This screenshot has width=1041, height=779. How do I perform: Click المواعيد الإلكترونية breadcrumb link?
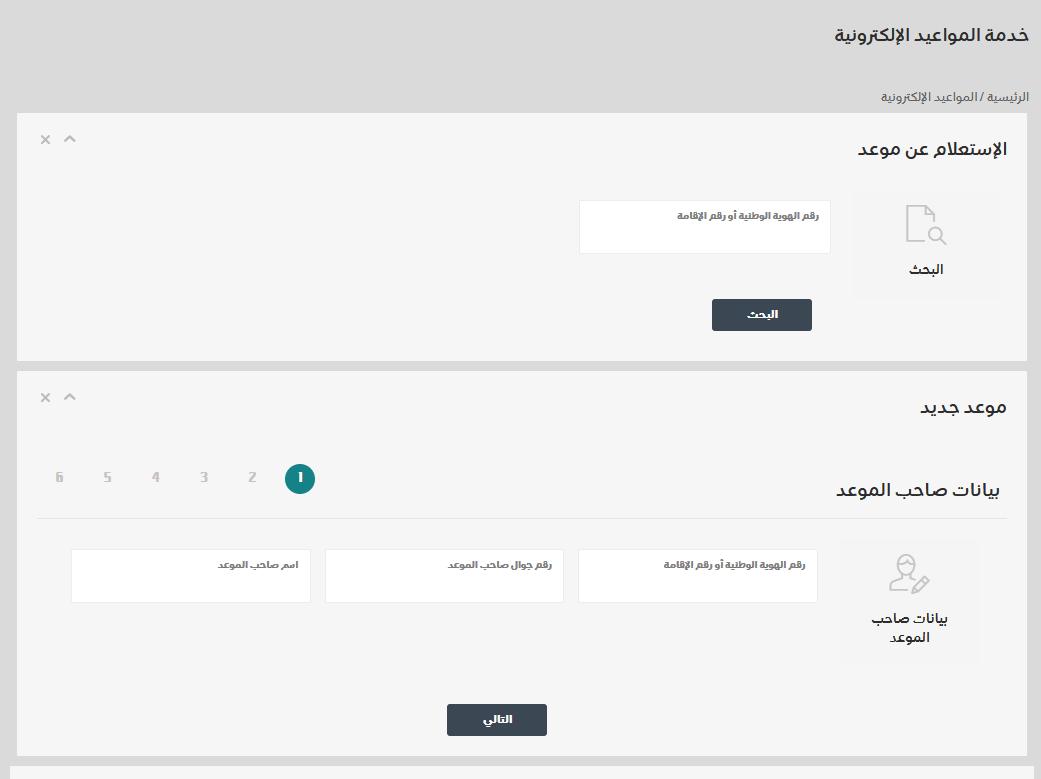coord(929,97)
